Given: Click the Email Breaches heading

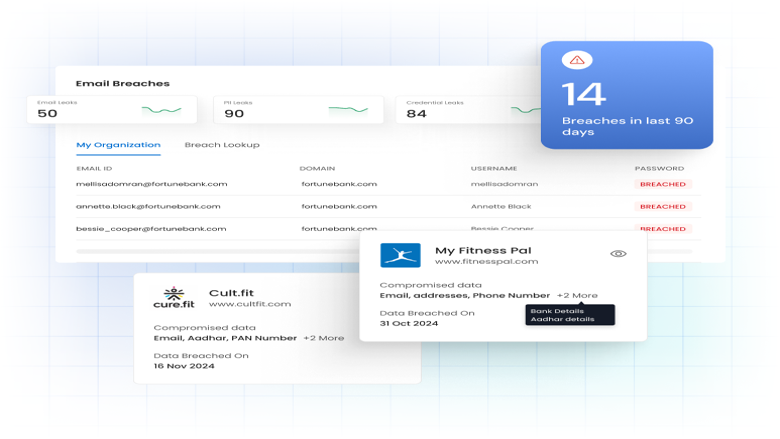Looking at the screenshot, I should [123, 84].
